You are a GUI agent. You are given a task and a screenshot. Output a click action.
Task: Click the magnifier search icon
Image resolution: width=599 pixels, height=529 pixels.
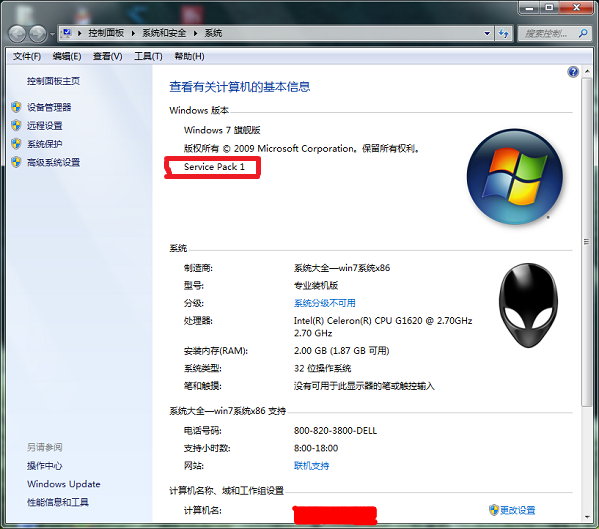[583, 34]
